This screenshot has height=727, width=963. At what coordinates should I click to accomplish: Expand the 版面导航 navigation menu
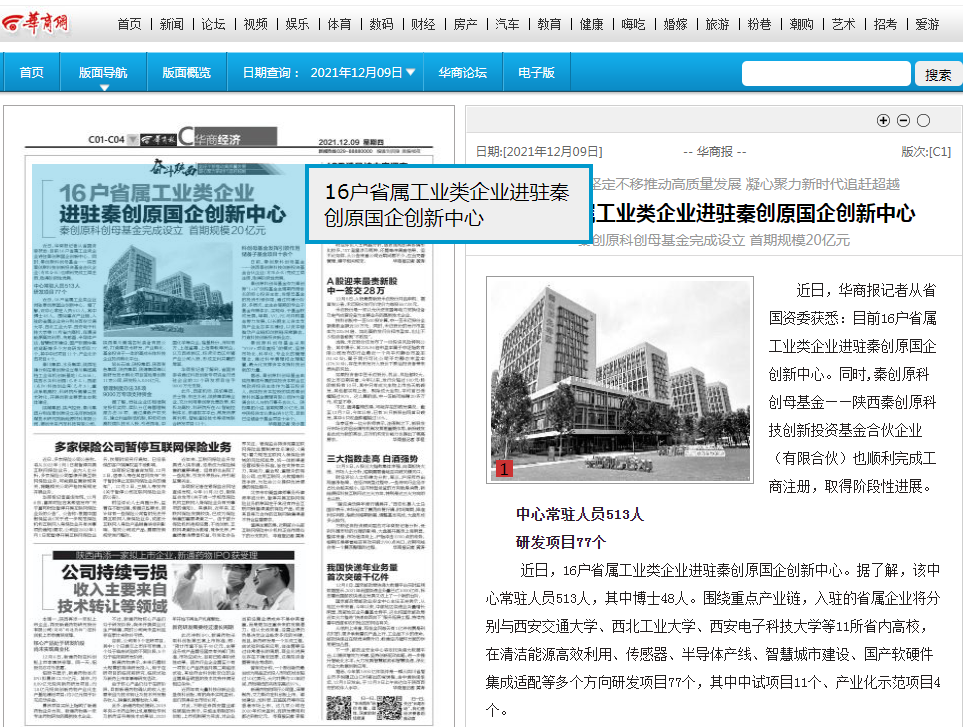coord(103,73)
